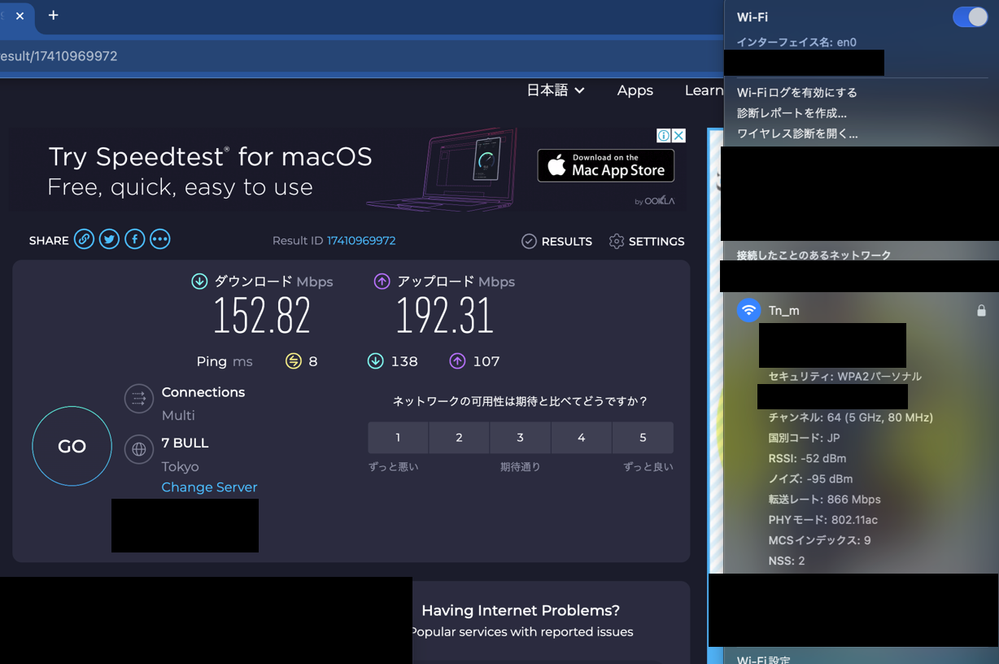Select 診断レポートを作成 menu entry
999x664 pixels.
pyautogui.click(x=791, y=113)
